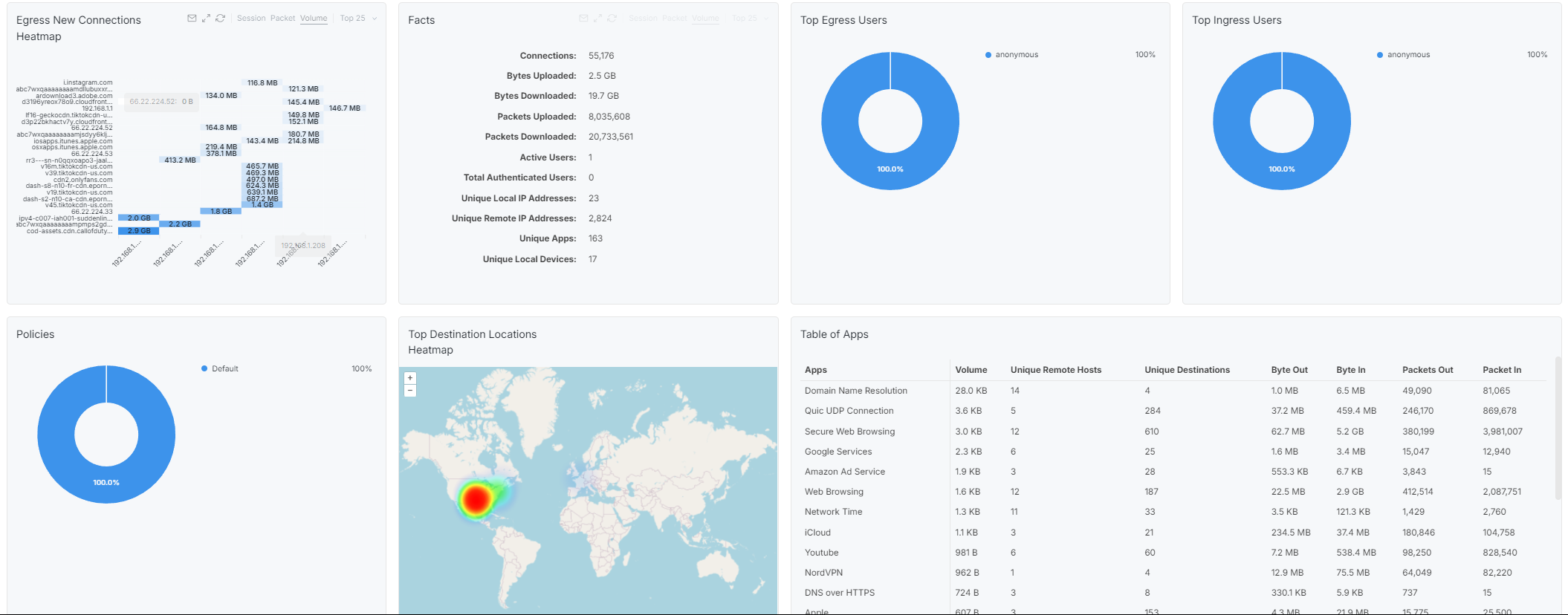The image size is (1568, 615).
Task: Select the Network Time app row
Action: 1174,512
